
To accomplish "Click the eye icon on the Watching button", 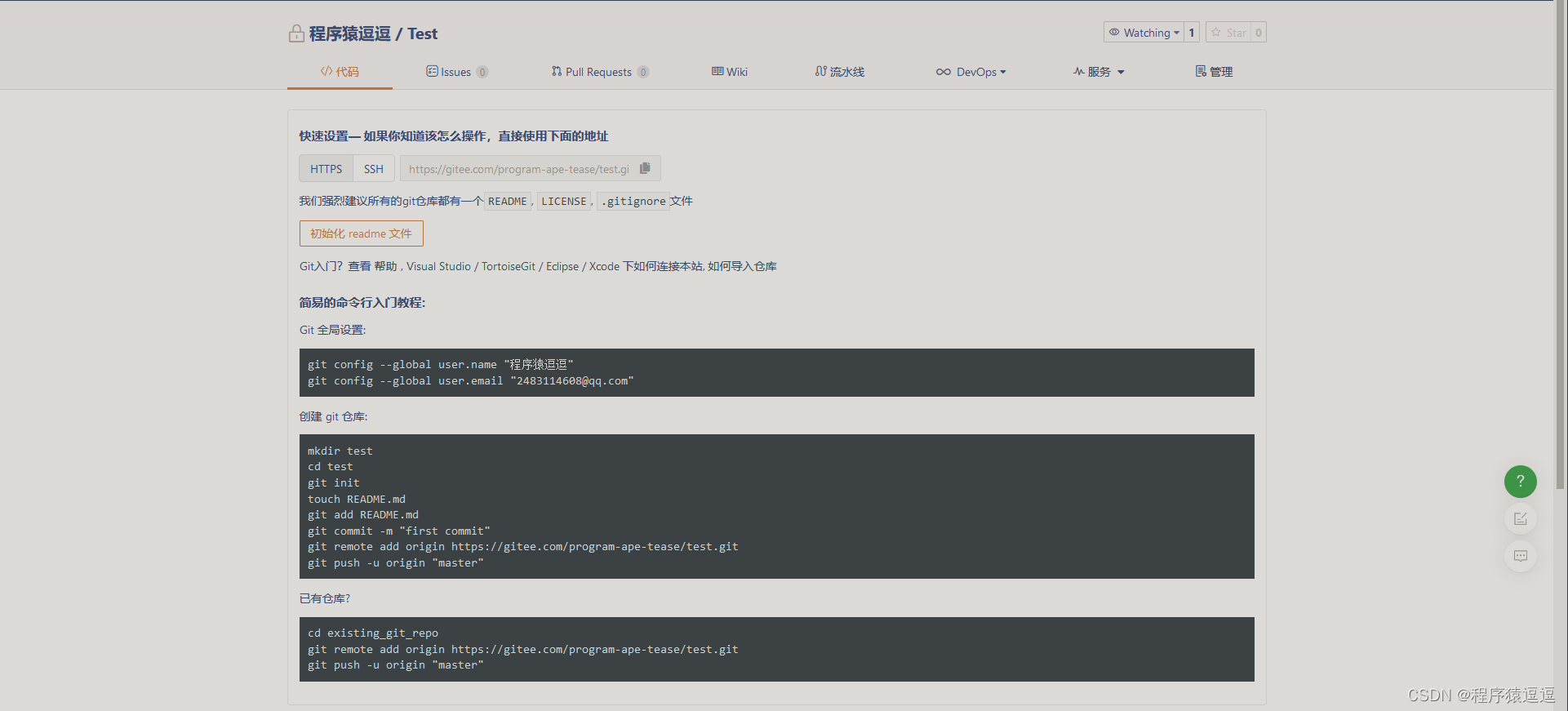I will (1114, 33).
